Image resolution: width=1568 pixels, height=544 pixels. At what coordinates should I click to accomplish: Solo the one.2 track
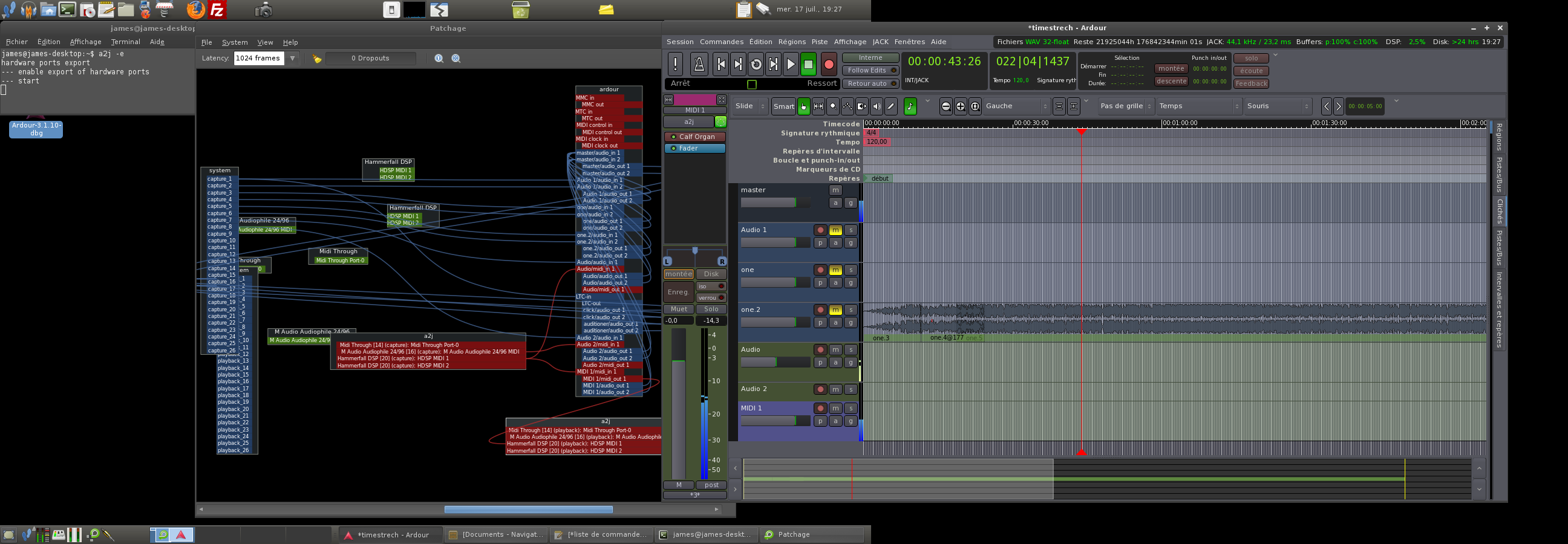click(851, 309)
